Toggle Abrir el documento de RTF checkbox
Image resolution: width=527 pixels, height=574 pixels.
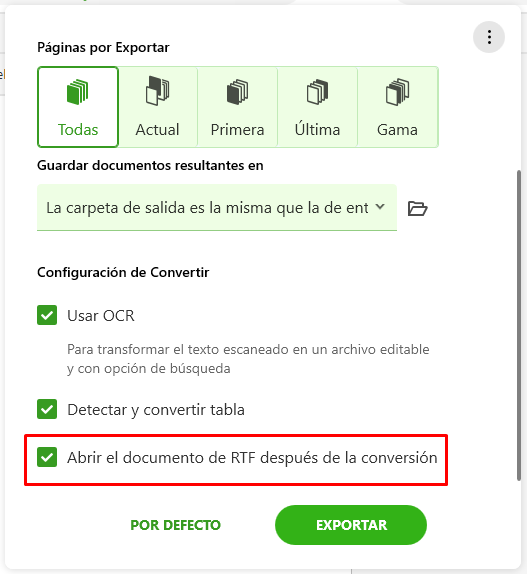(x=47, y=457)
